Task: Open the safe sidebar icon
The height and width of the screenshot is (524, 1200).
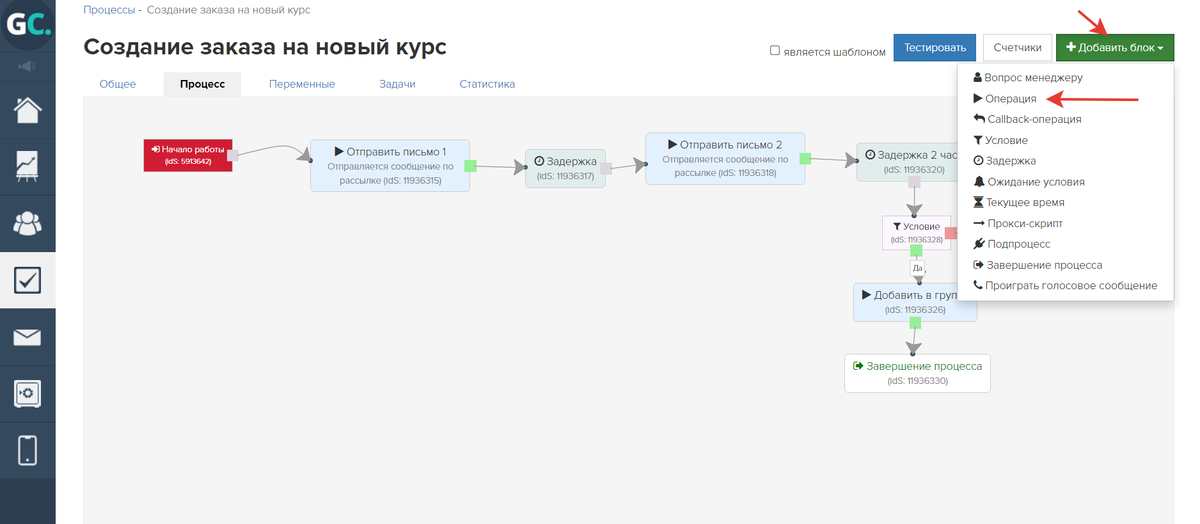Action: (x=27, y=394)
